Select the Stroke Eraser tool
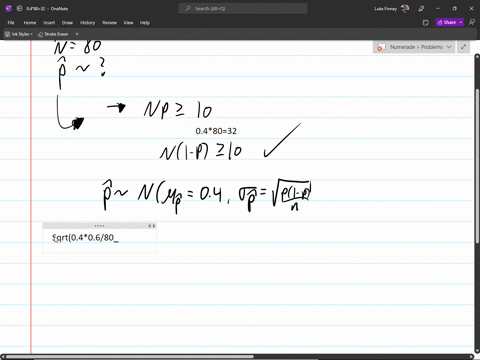This screenshot has width=480, height=360. (x=53, y=34)
